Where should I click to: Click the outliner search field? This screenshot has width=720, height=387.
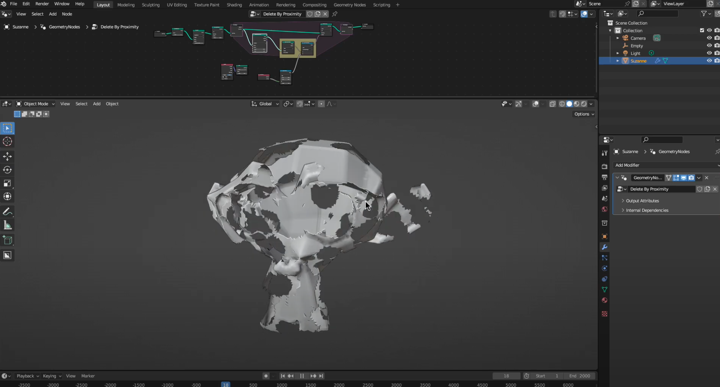pos(658,14)
